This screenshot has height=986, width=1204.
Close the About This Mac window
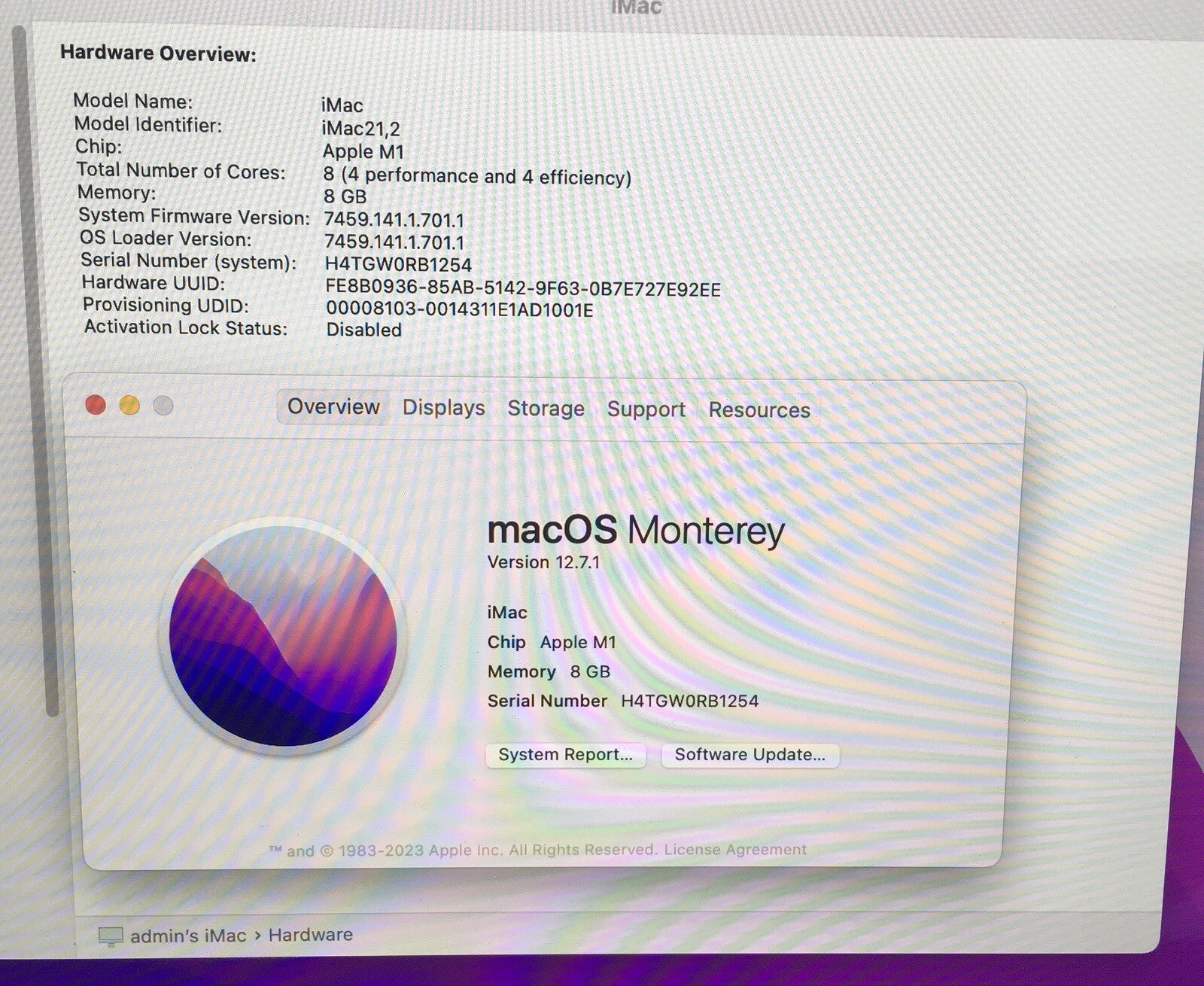click(x=96, y=405)
